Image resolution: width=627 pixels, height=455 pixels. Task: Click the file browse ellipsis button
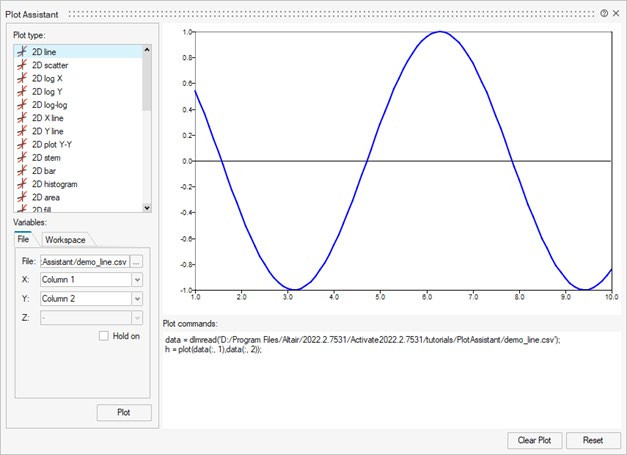[138, 261]
